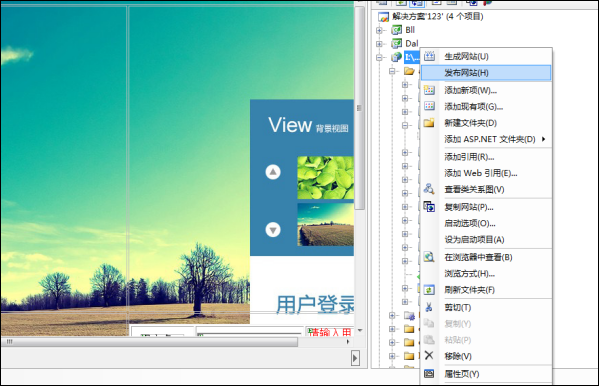
Task: Select 复制网站(P)... menu item
Action: pyautogui.click(x=486, y=207)
